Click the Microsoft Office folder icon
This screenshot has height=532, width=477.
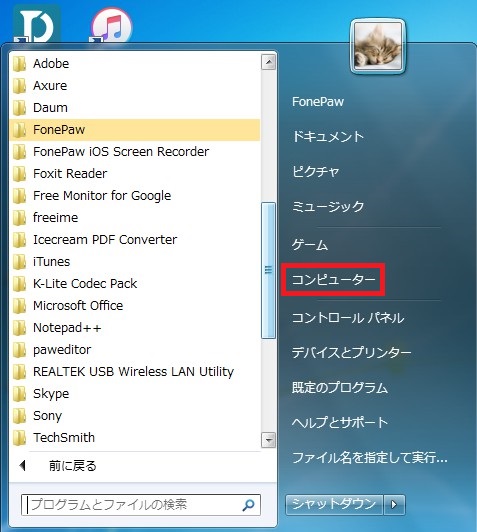(19, 306)
